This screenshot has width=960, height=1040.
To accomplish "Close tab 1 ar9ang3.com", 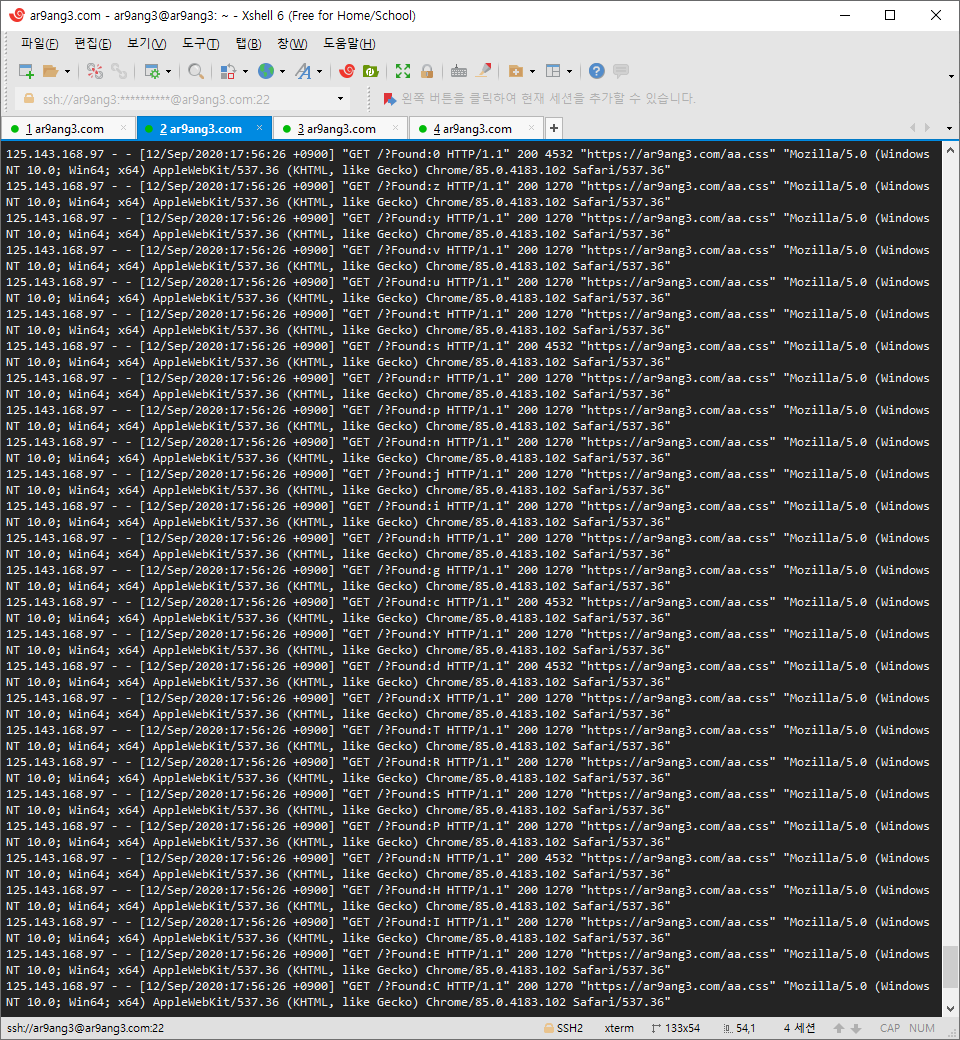I will click(x=123, y=128).
